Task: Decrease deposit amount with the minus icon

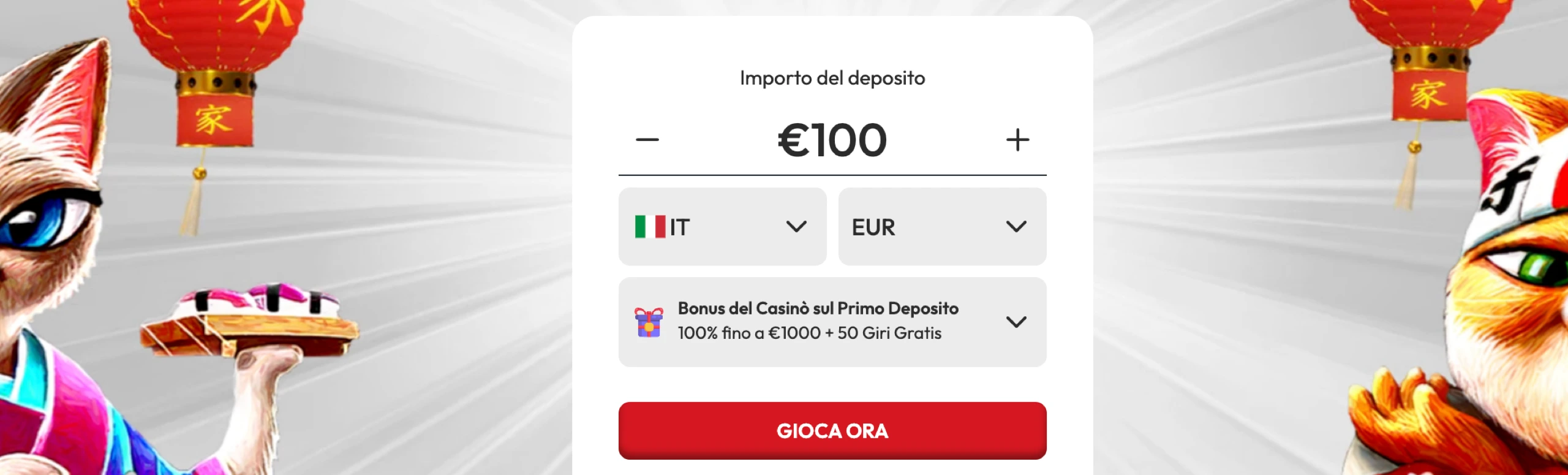Action: click(647, 140)
